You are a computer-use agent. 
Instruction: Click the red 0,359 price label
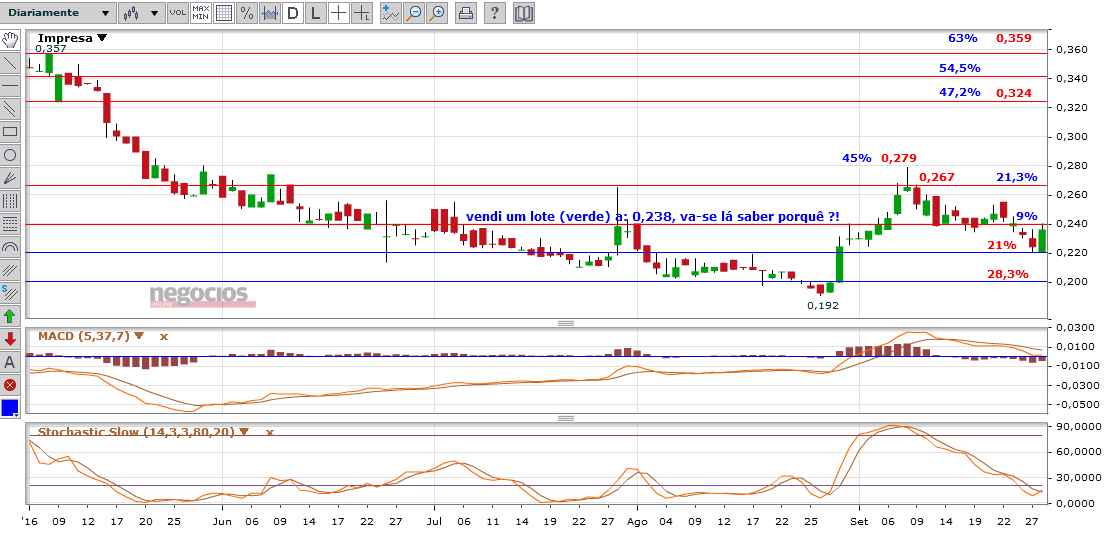click(1013, 38)
